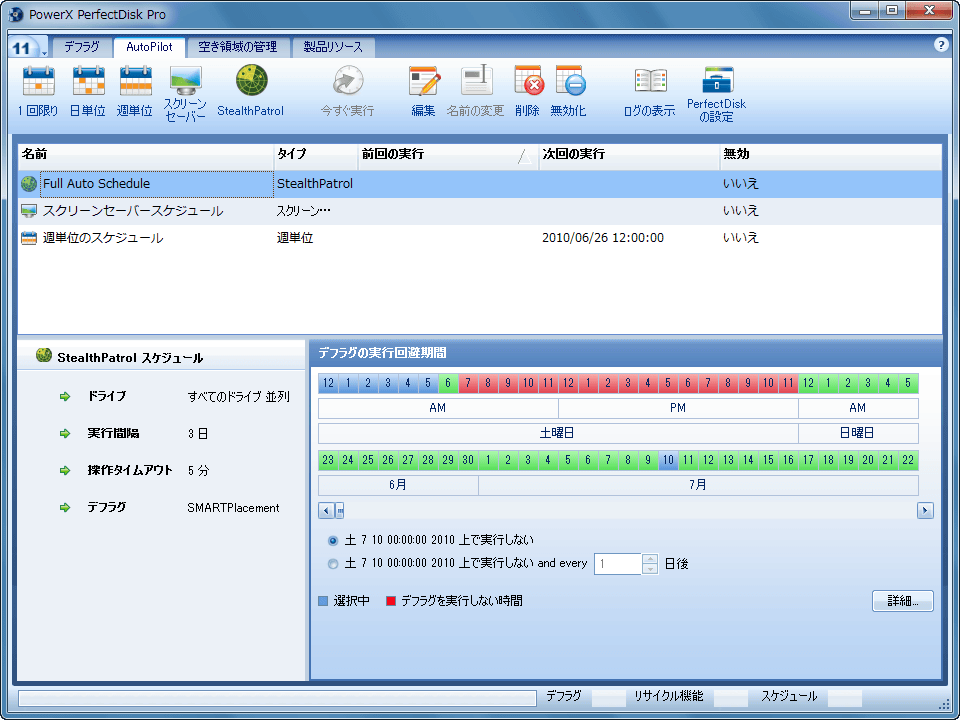
Task: Create a one-time (1回限り) schedule
Action: coord(38,91)
